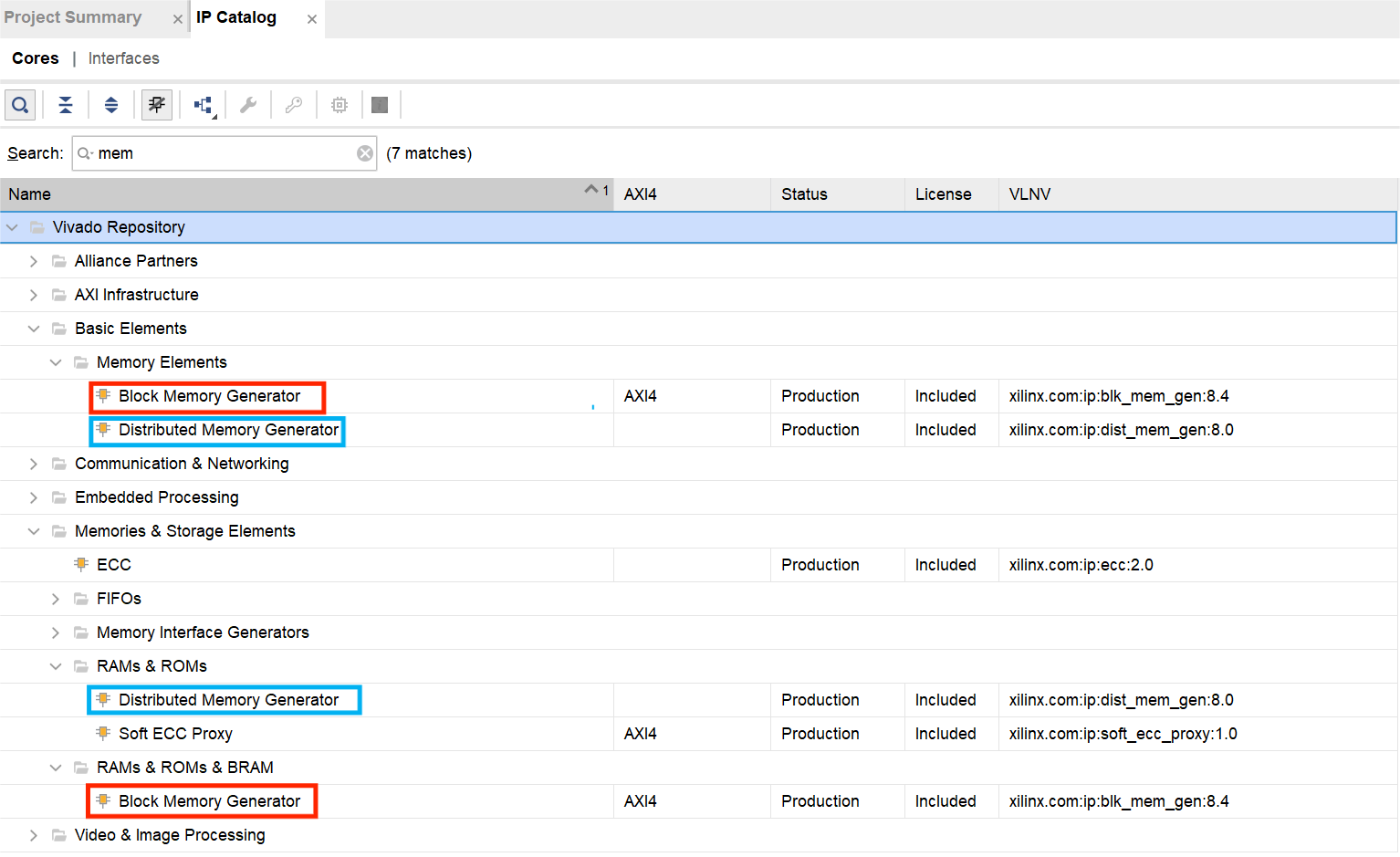Click the IP info properties icon
Image resolution: width=1400 pixels, height=857 pixels.
[380, 105]
